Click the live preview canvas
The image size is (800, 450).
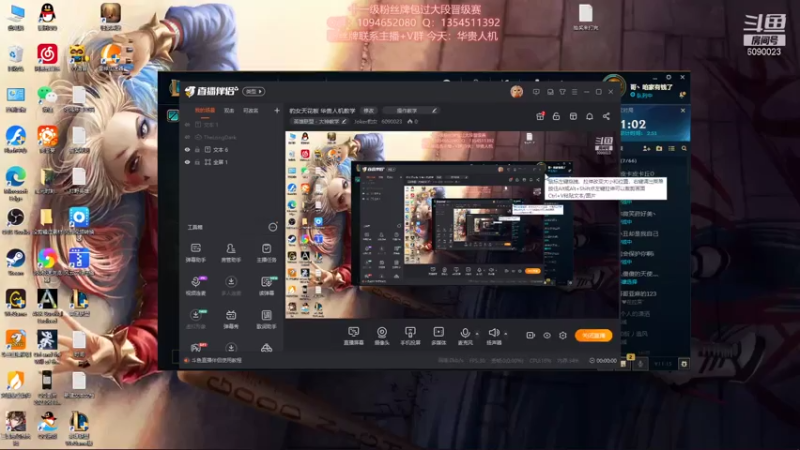pyautogui.click(x=452, y=225)
